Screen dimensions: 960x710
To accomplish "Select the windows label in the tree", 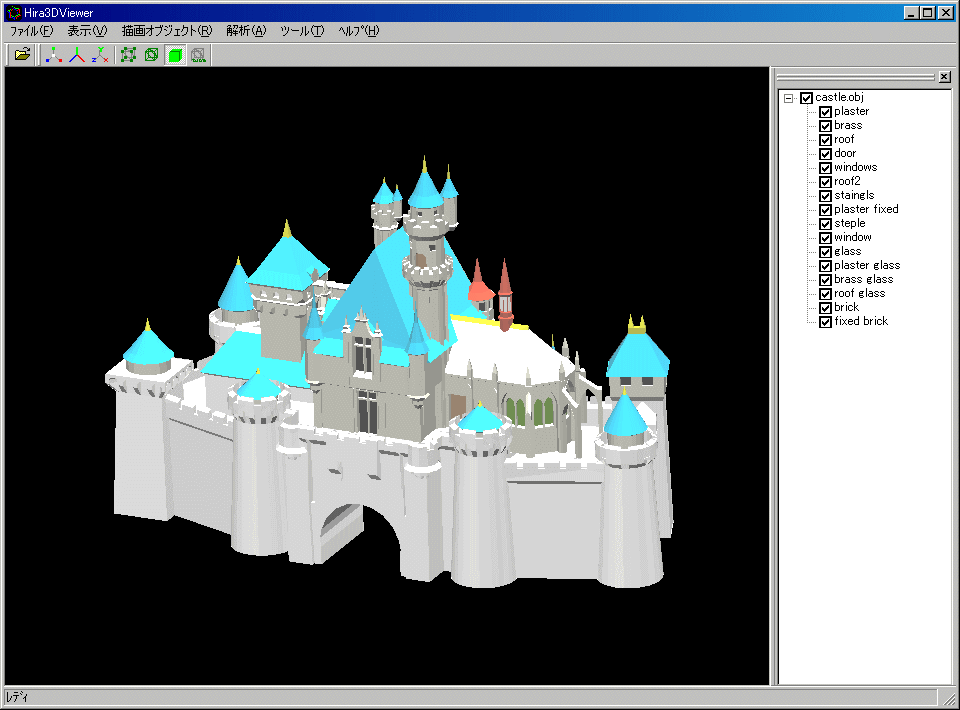I will (x=856, y=167).
